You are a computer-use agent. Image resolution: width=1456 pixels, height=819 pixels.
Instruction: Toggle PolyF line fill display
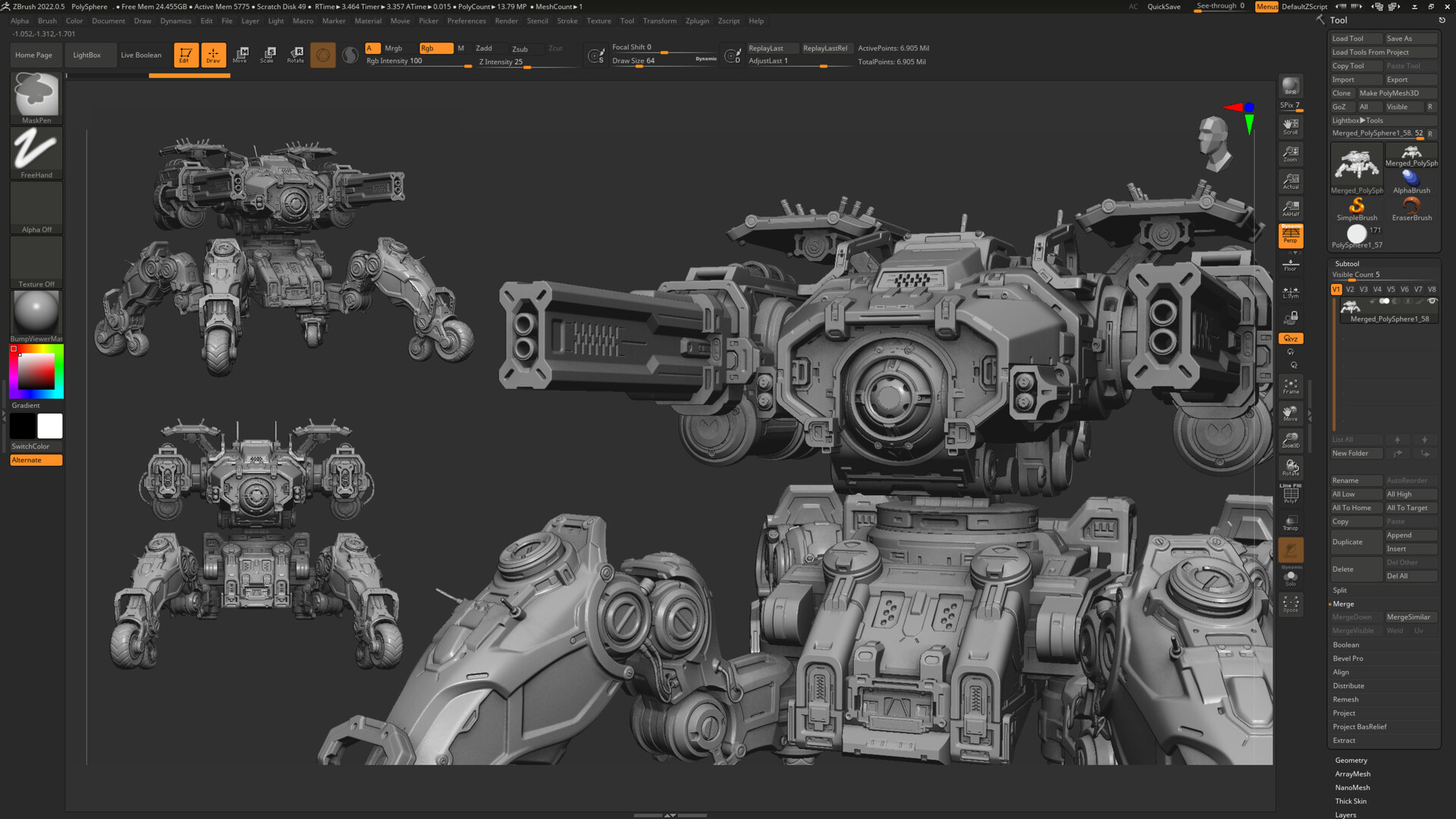point(1290,494)
